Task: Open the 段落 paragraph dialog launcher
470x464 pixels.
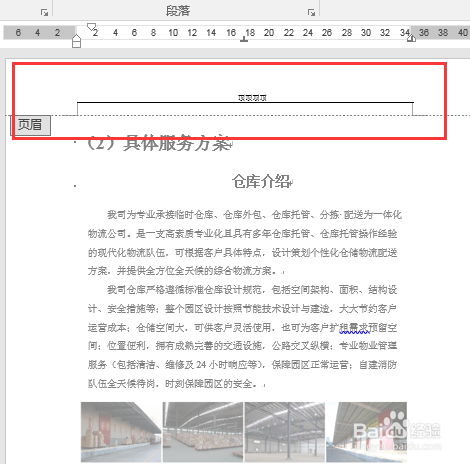Action: pyautogui.click(x=311, y=13)
